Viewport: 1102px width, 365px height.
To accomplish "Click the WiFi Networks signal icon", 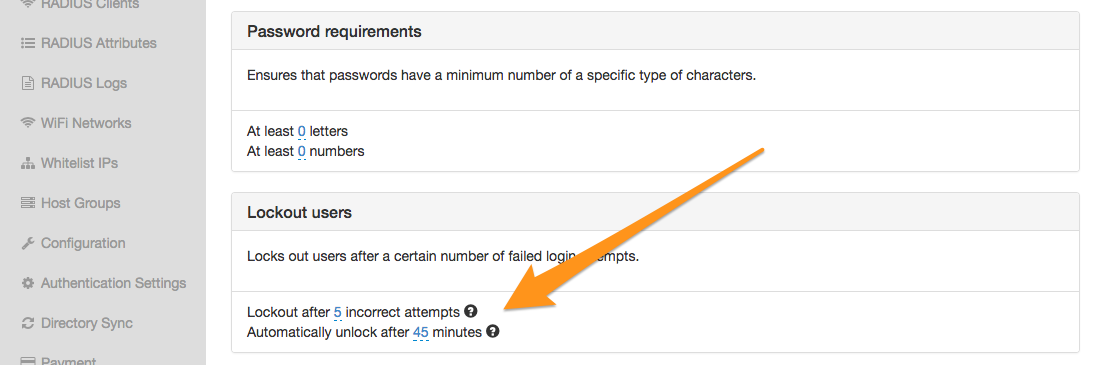I will pyautogui.click(x=28, y=123).
